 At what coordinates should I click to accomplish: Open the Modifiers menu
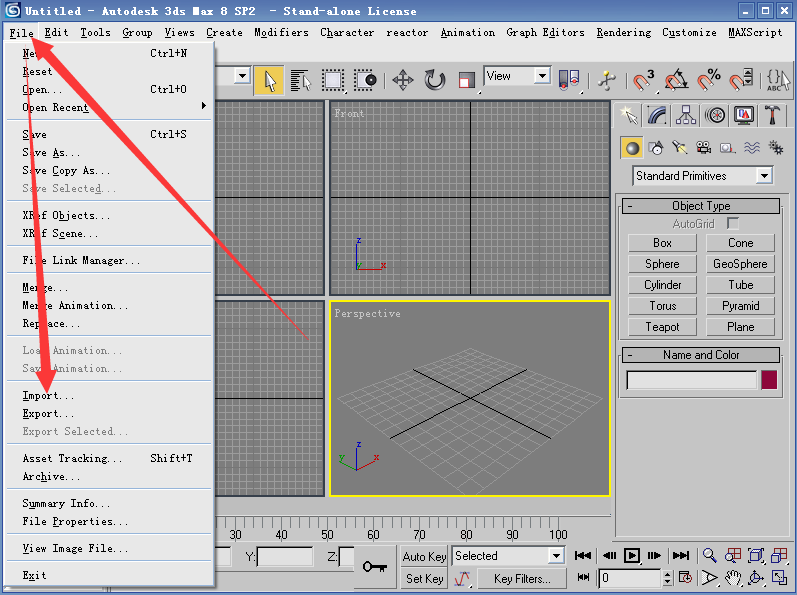[281, 33]
